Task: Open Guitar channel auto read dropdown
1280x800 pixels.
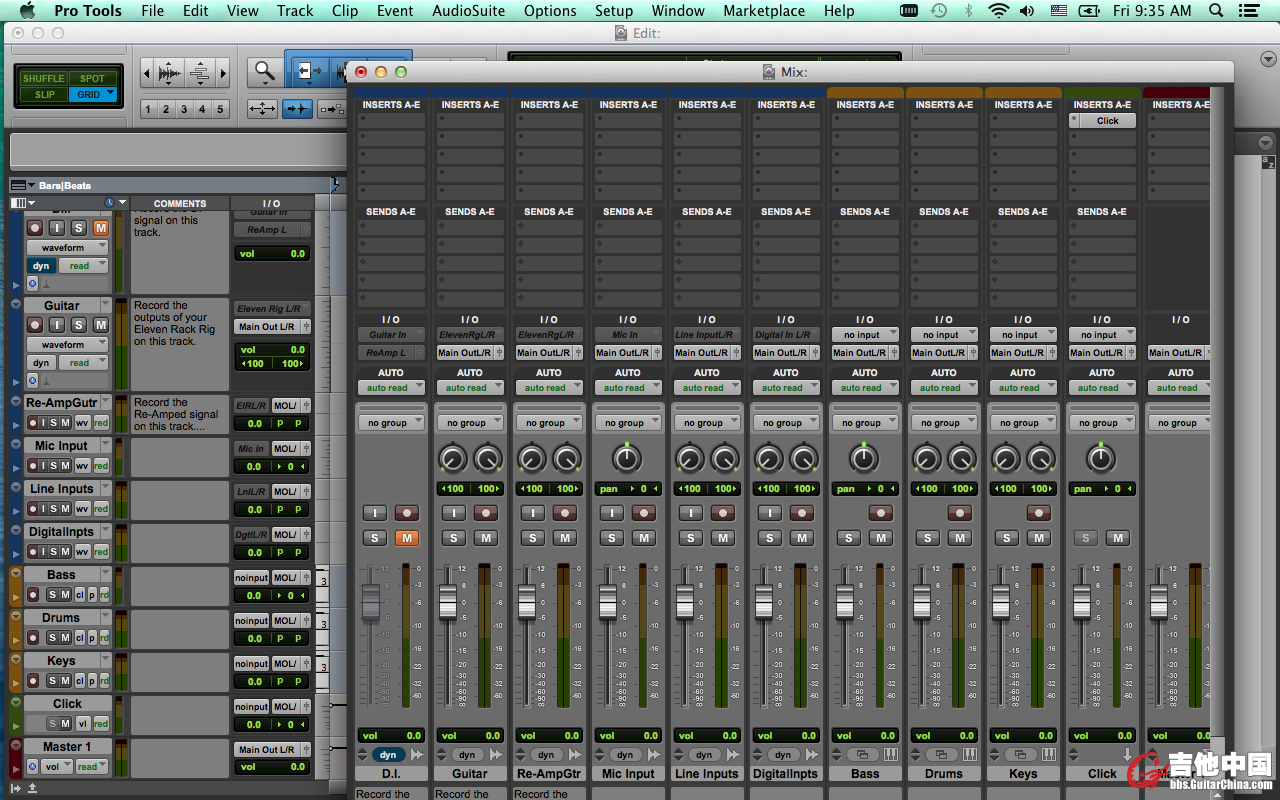Action: point(470,388)
